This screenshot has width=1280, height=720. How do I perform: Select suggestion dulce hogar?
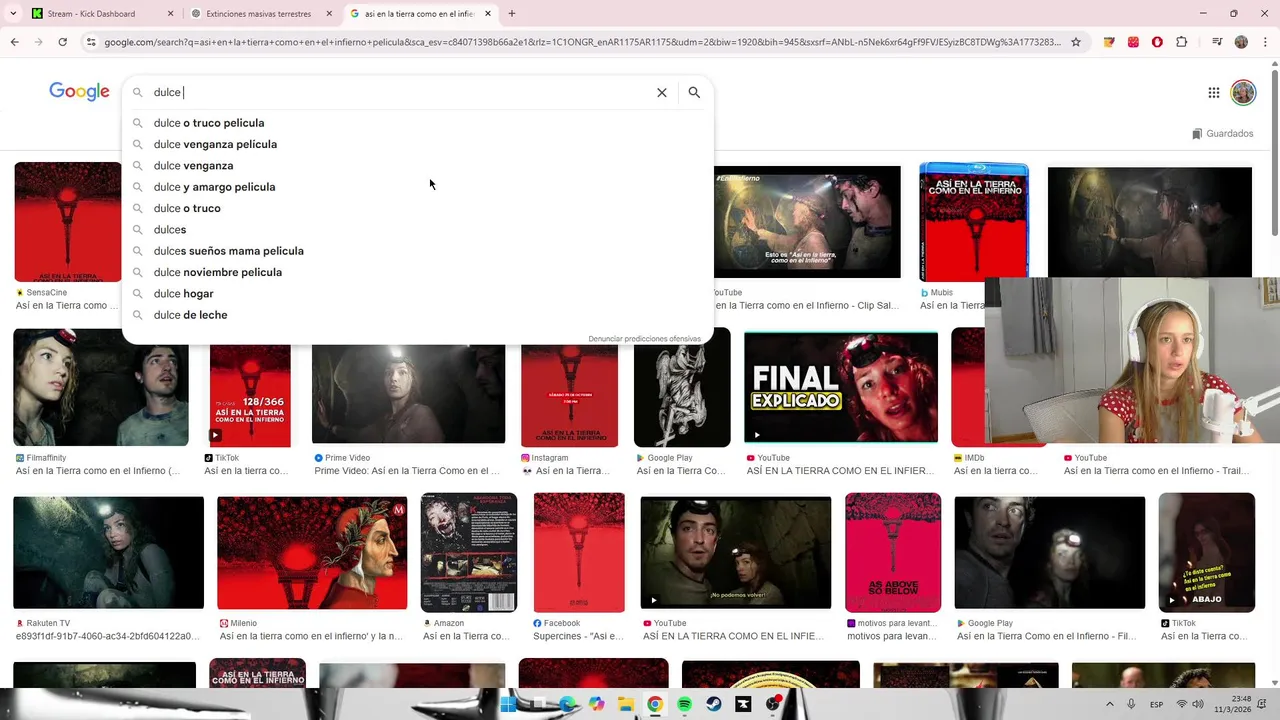pos(418,294)
